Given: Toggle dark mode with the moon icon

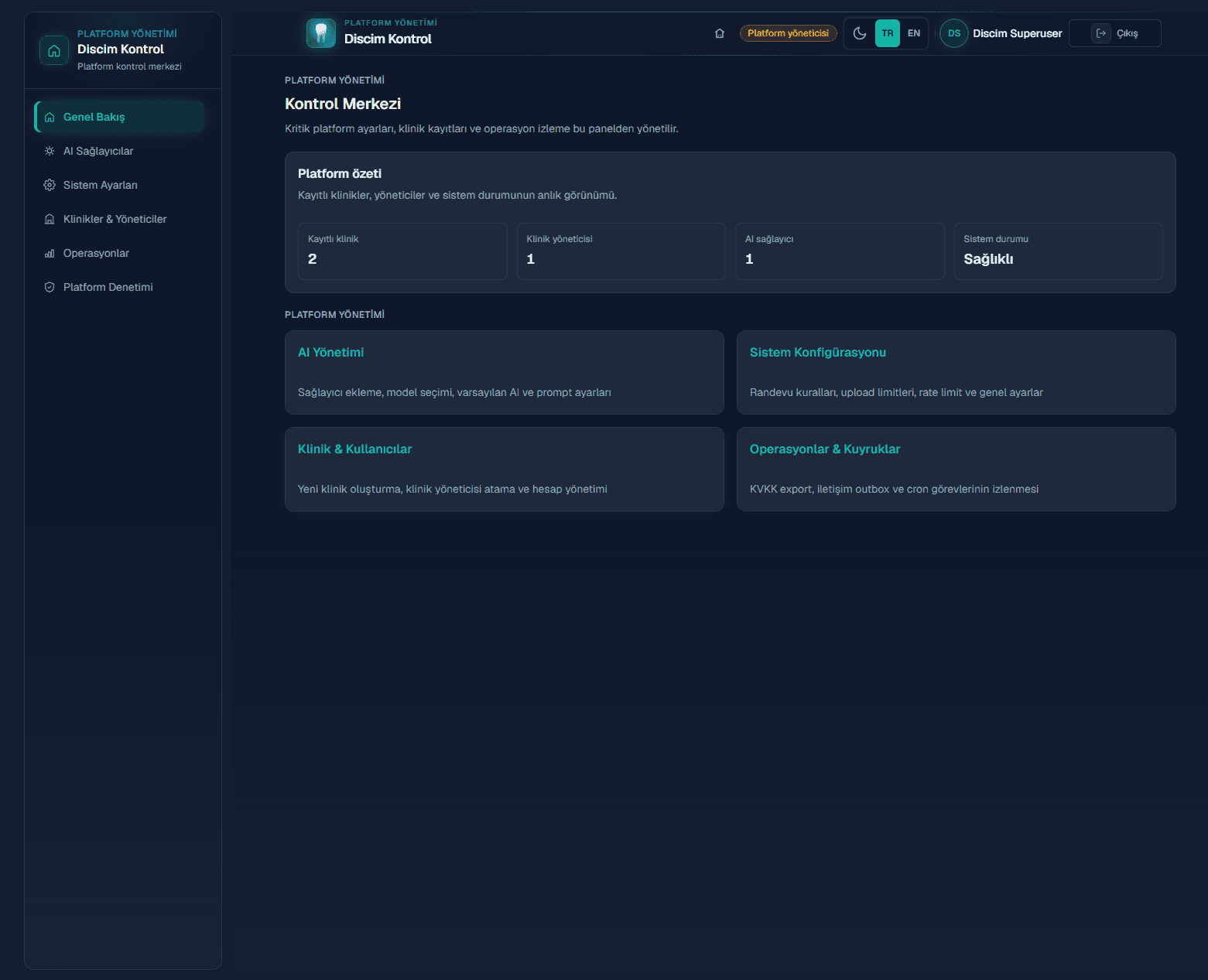Looking at the screenshot, I should pyautogui.click(x=860, y=33).
